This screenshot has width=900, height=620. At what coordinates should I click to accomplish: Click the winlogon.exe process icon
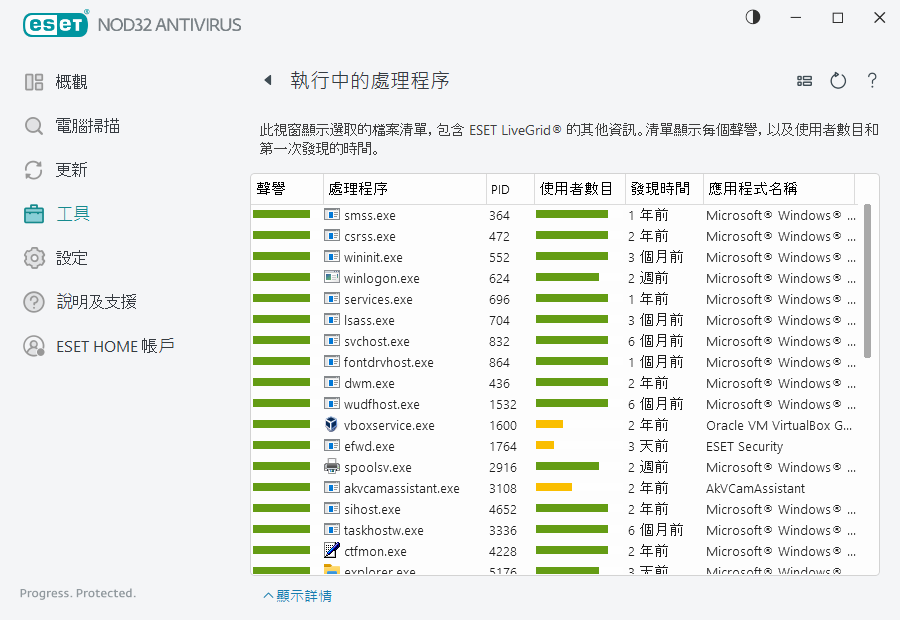pyautogui.click(x=332, y=277)
